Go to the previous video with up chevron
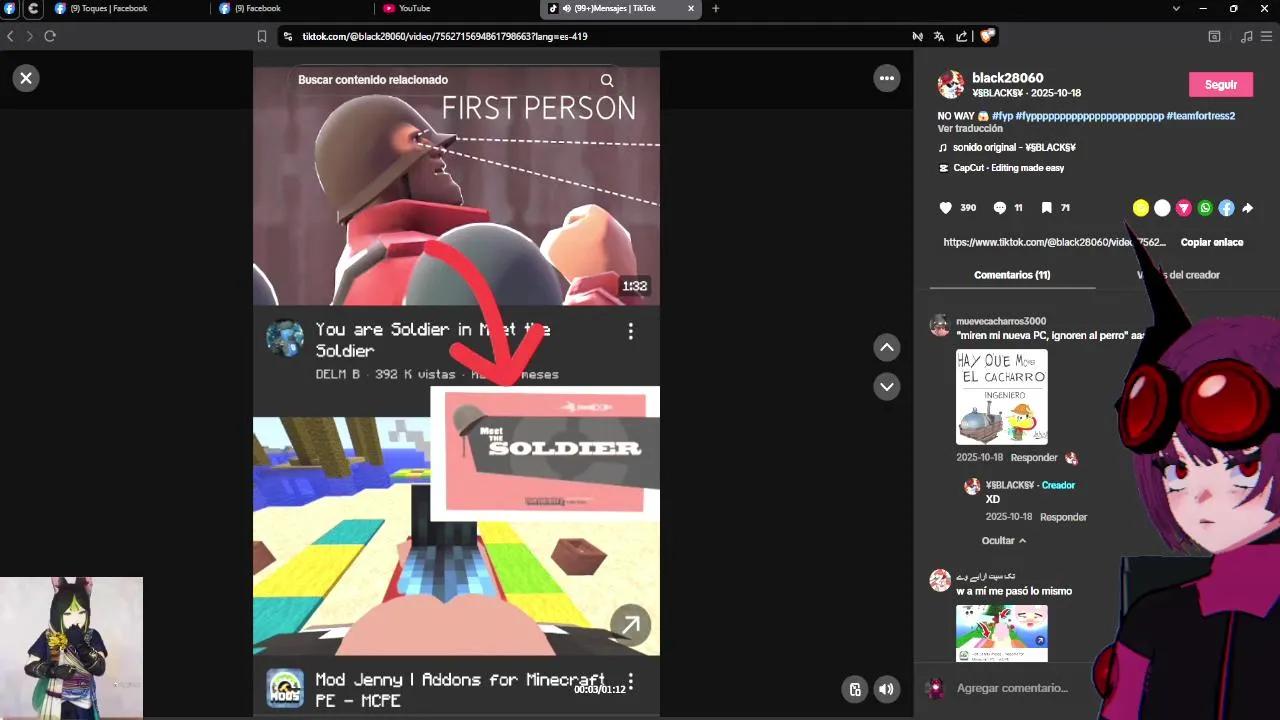Viewport: 1280px width, 720px height. pos(887,347)
